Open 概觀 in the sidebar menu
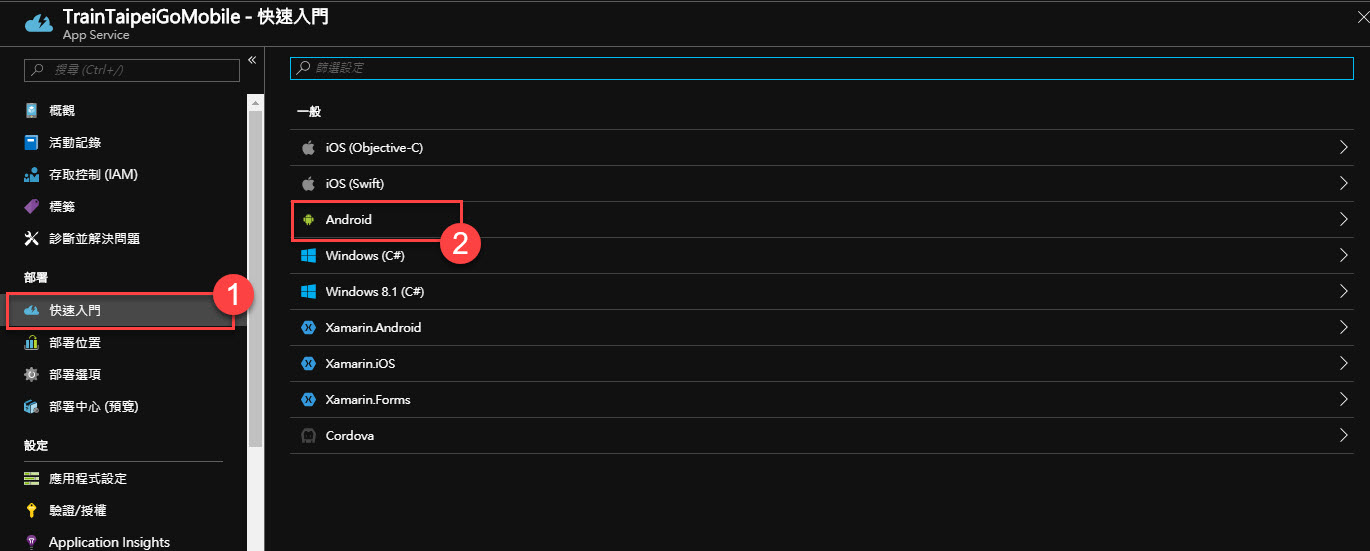 62,111
